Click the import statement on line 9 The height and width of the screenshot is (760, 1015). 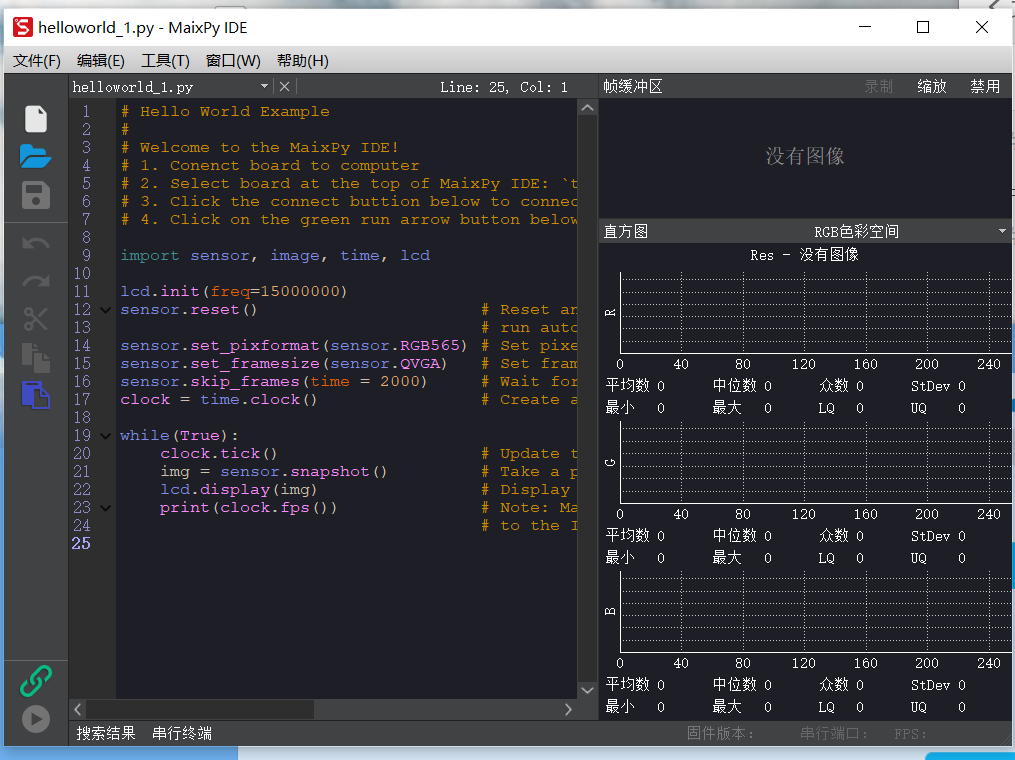275,256
